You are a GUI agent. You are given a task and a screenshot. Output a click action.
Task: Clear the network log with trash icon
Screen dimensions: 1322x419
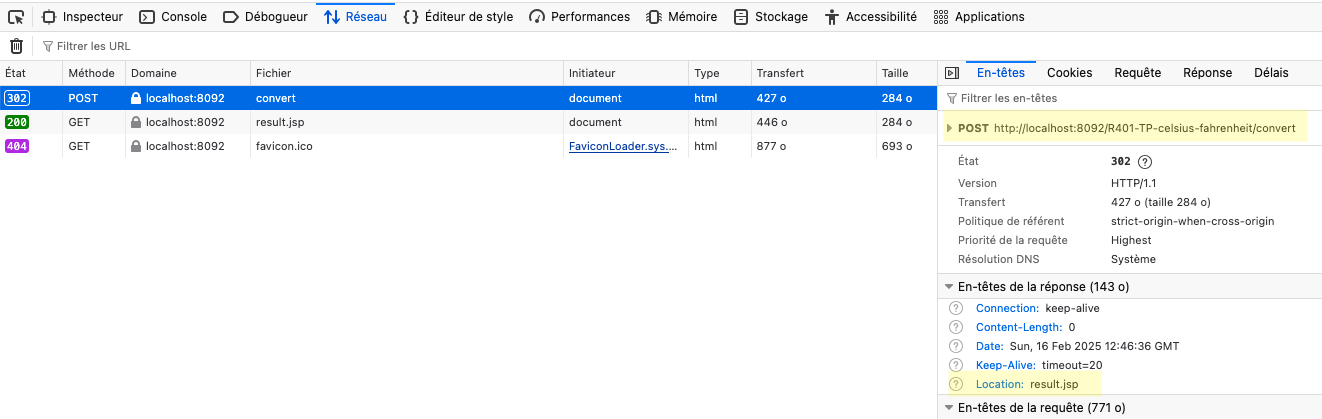click(x=16, y=46)
